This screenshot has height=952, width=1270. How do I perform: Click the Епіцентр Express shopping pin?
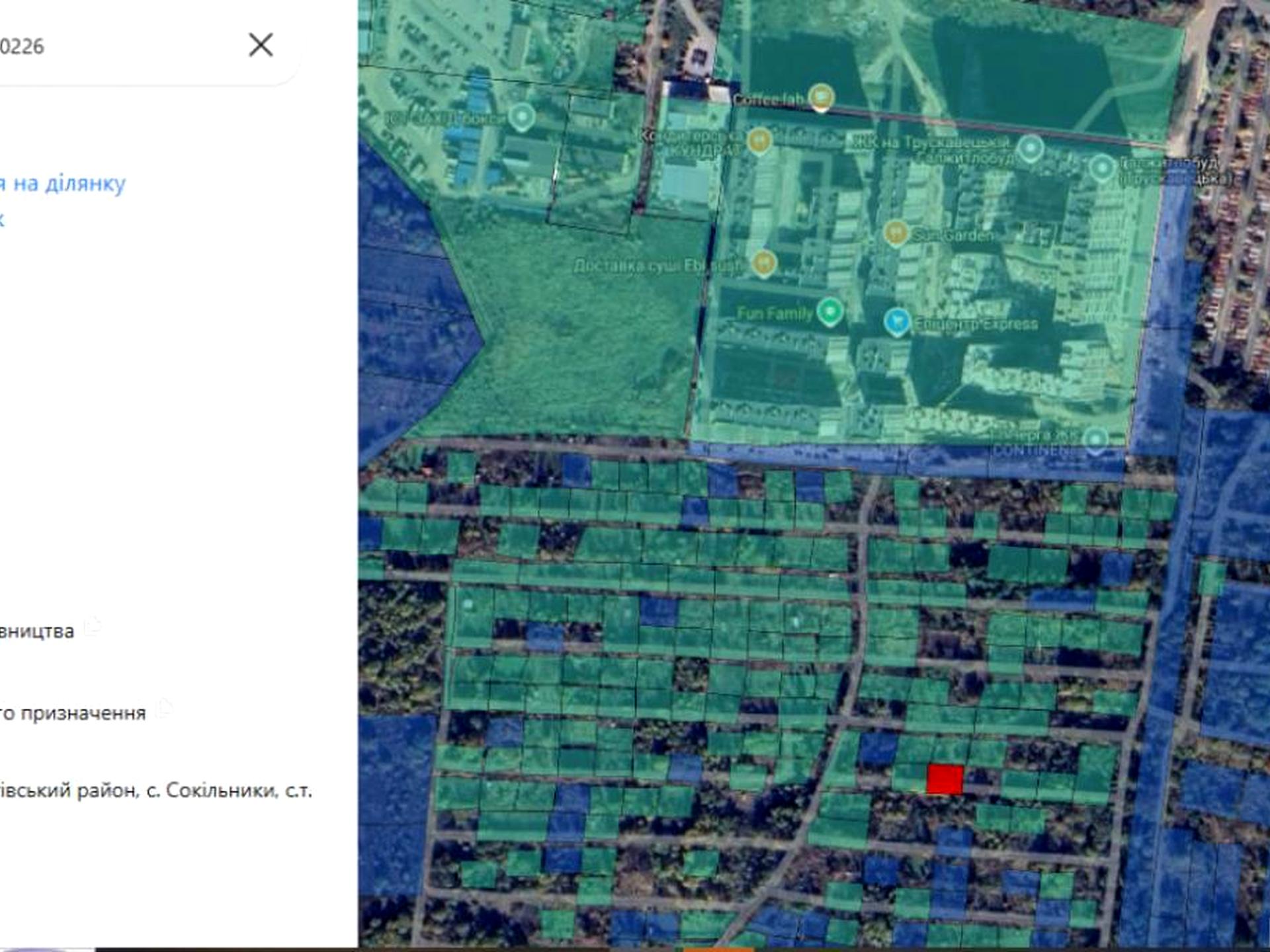click(896, 321)
